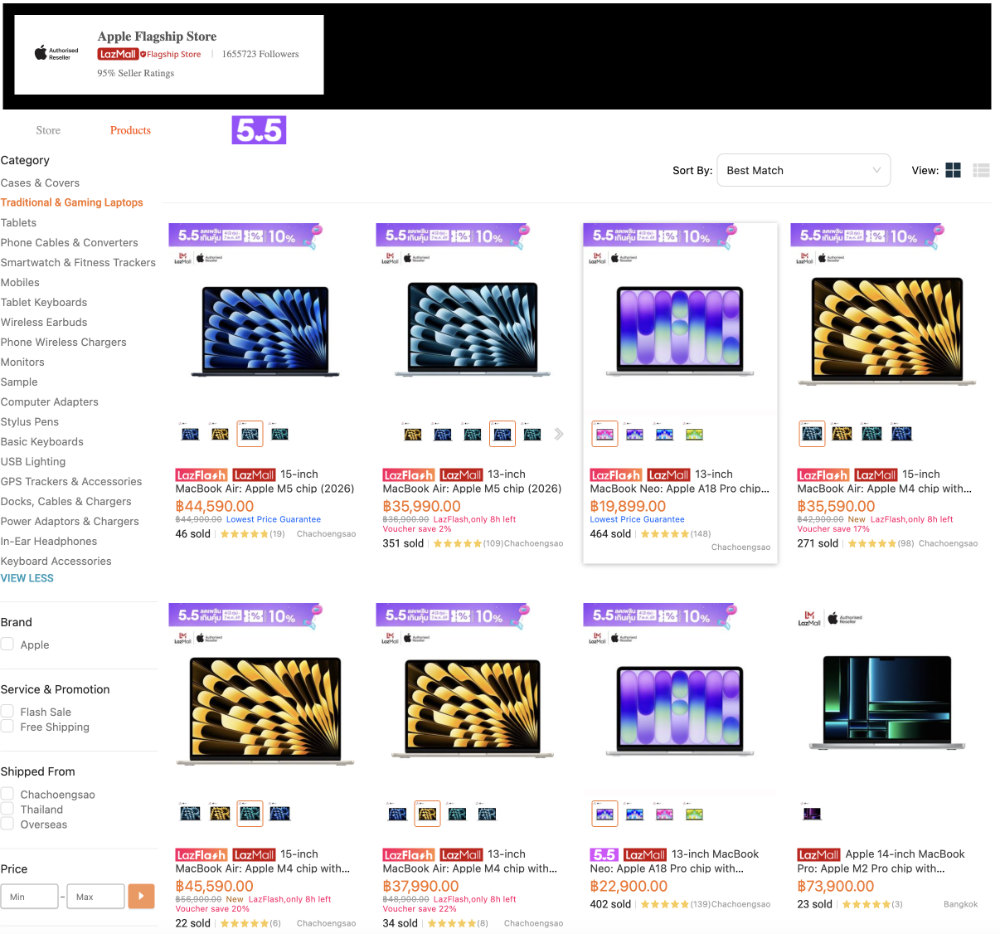1000x934 pixels.
Task: Select first color swatch of ฿22,900.00 MacBook Neo
Action: click(605, 814)
